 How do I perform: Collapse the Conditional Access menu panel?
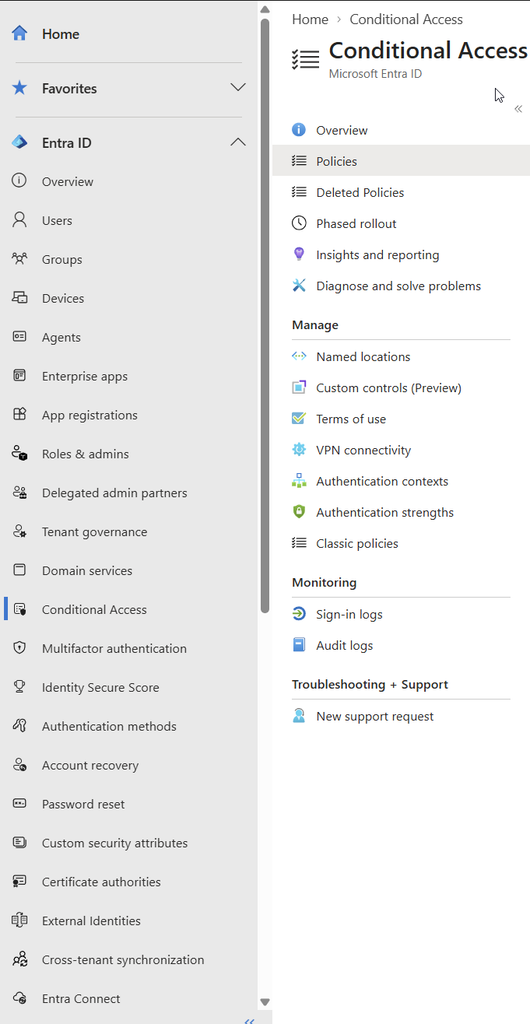[x=519, y=109]
